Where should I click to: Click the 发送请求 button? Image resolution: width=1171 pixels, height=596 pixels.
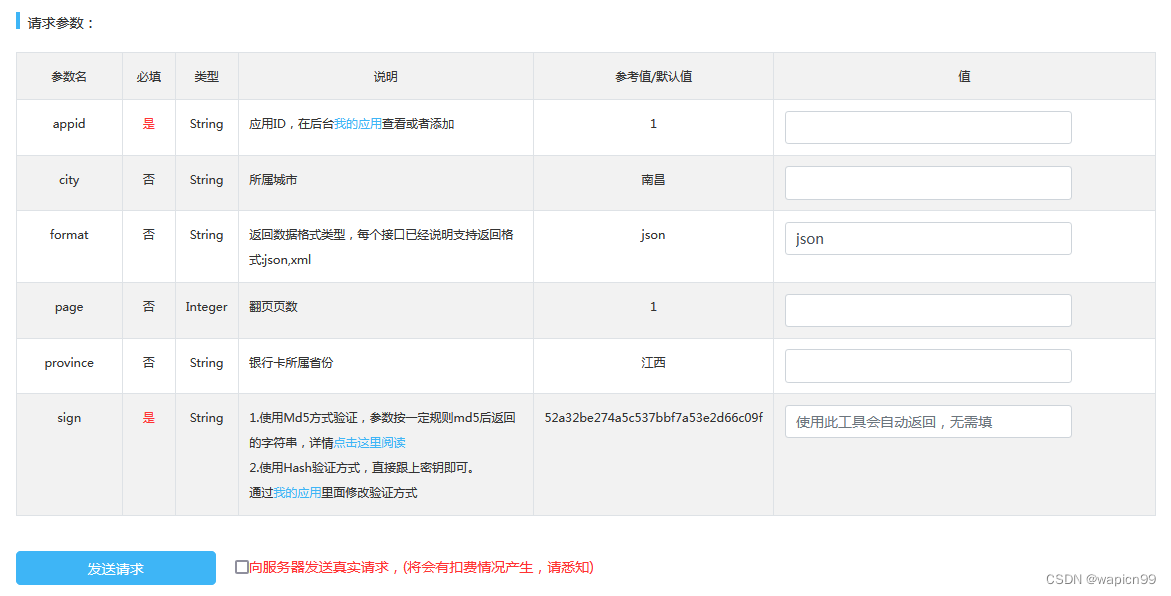(x=115, y=567)
